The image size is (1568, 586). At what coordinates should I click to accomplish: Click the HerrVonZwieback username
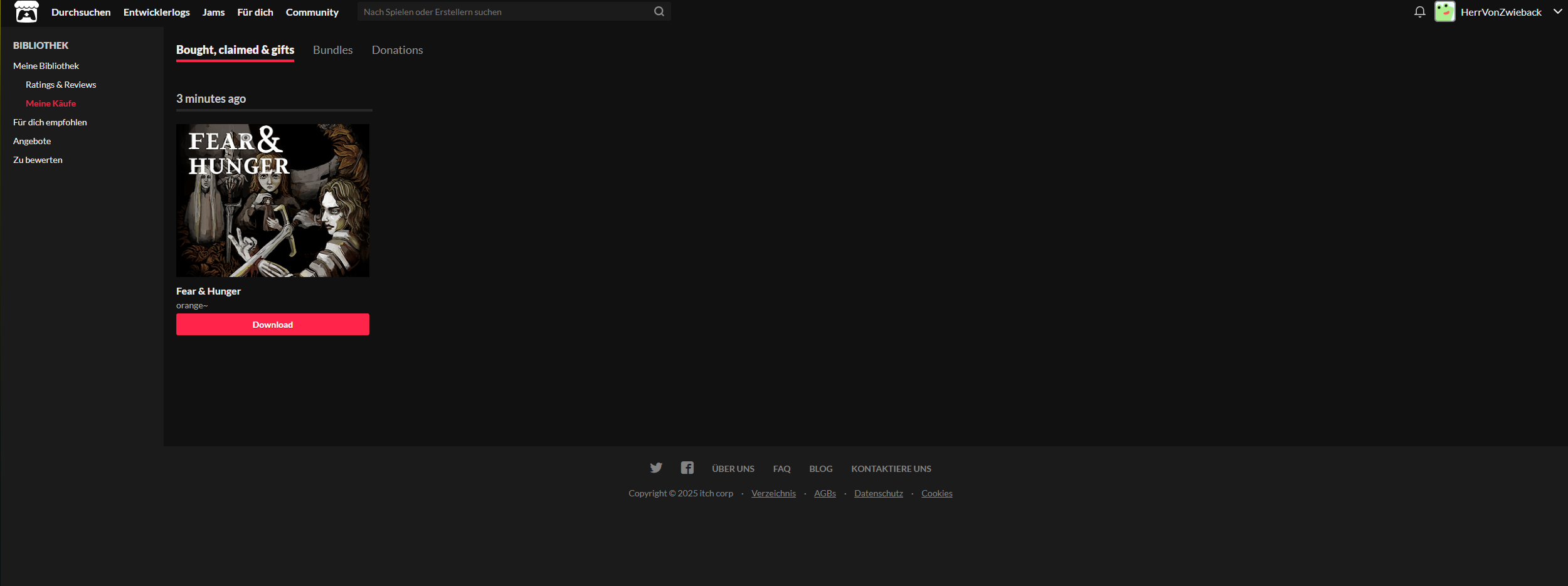(1501, 12)
